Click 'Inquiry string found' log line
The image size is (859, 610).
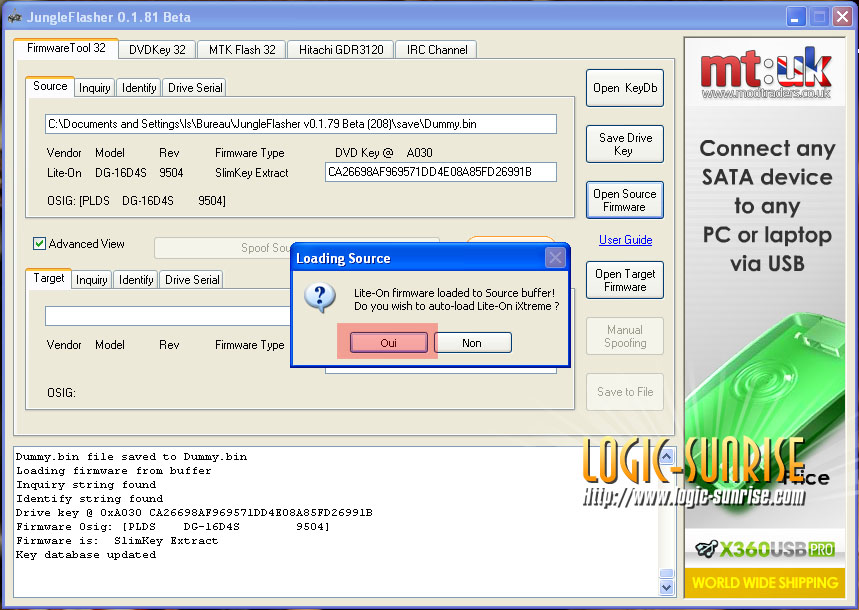pyautogui.click(x=86, y=484)
